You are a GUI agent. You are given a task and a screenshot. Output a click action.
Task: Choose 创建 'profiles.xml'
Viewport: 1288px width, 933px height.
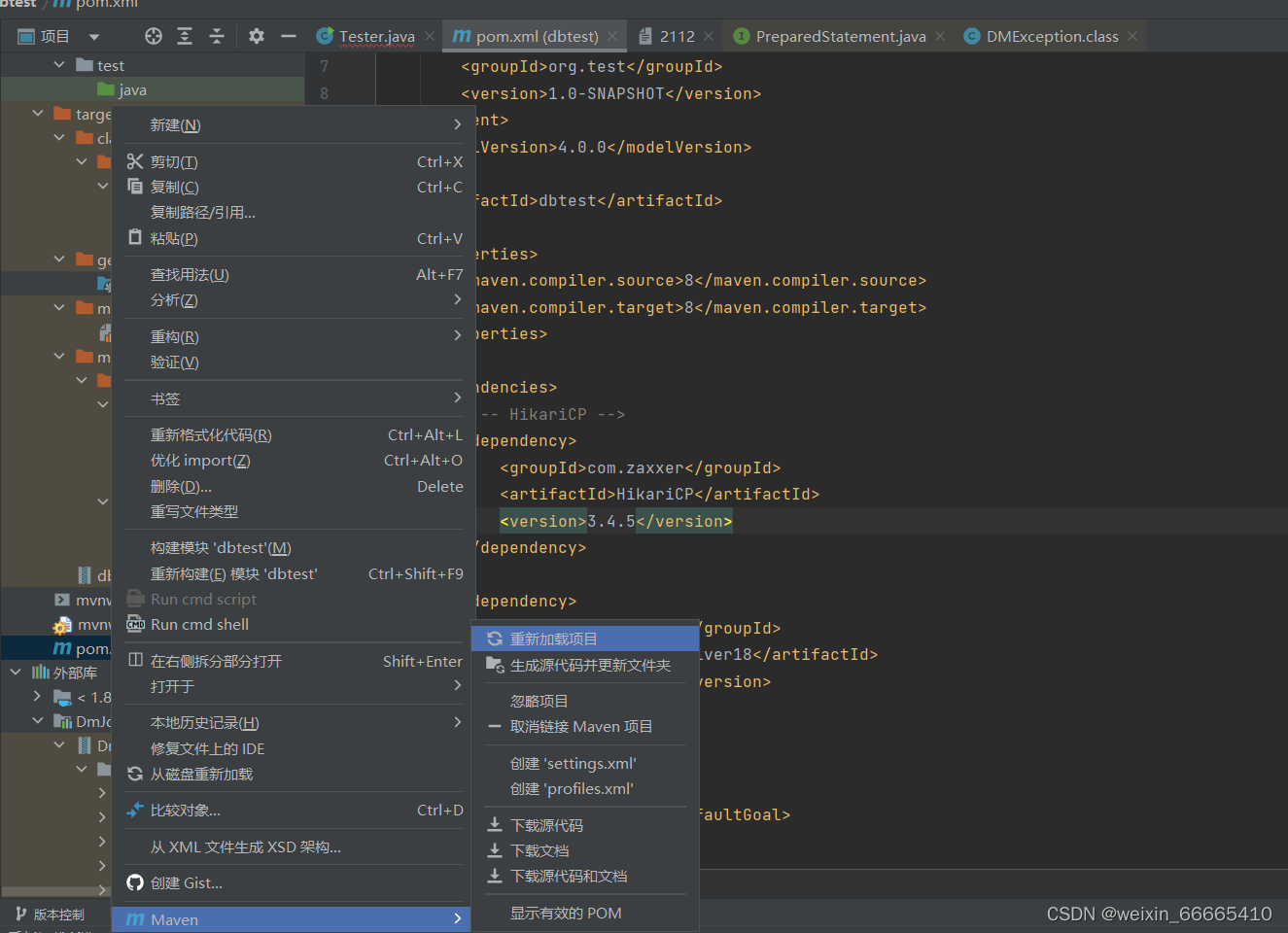585,789
